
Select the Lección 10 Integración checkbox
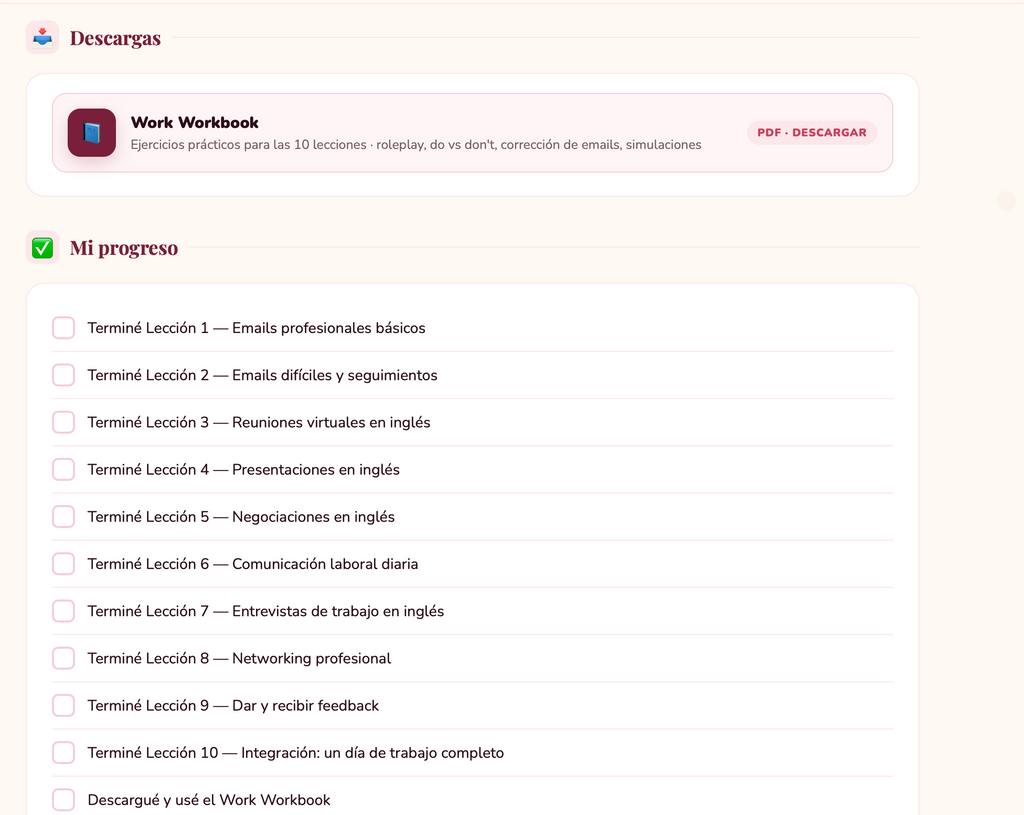click(64, 753)
